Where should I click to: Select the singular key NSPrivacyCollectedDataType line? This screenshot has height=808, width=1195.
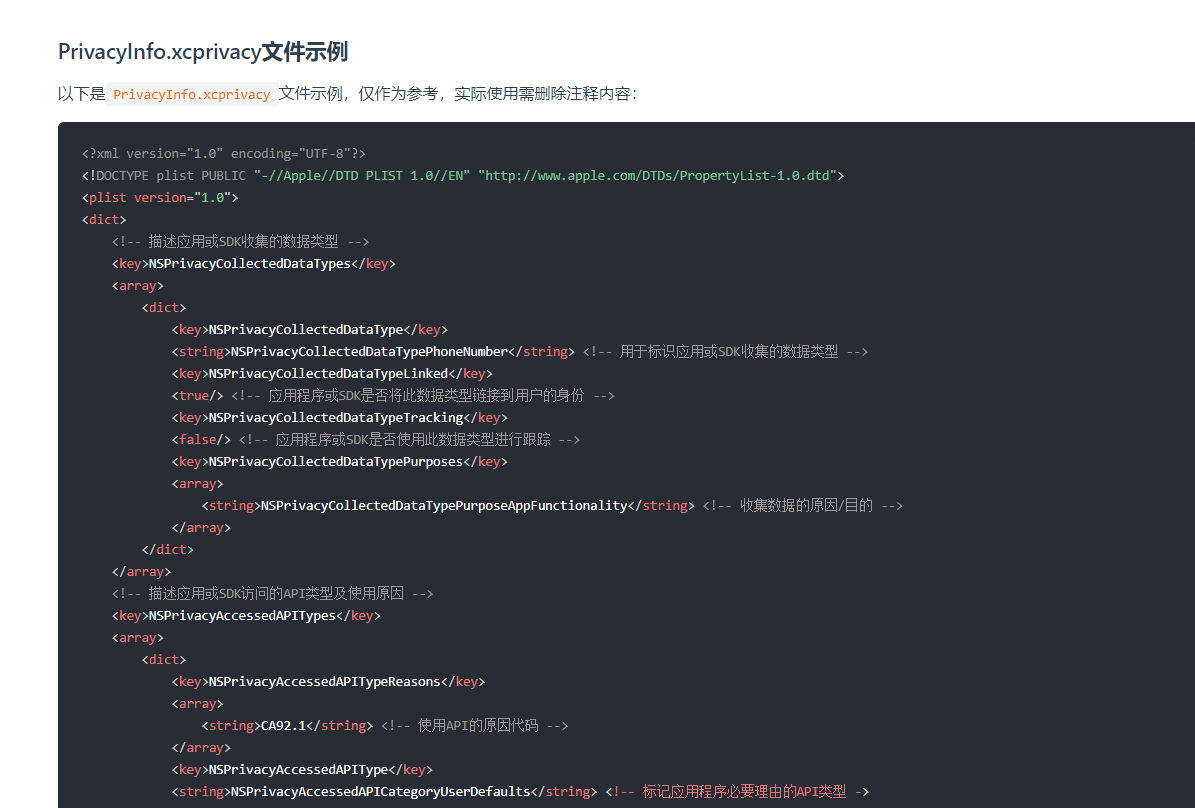click(x=309, y=329)
